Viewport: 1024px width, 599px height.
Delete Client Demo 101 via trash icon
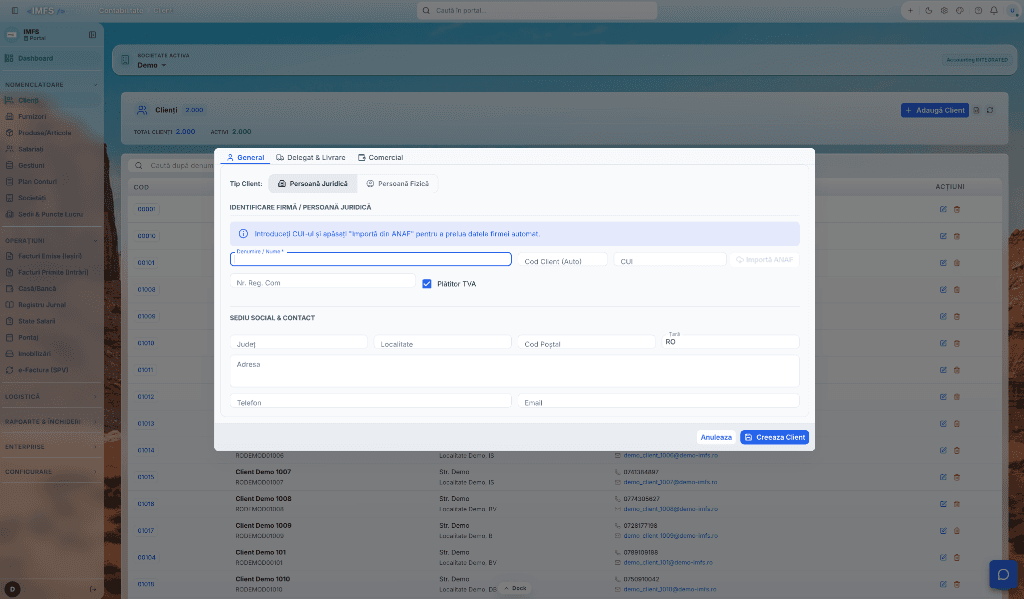tap(957, 557)
